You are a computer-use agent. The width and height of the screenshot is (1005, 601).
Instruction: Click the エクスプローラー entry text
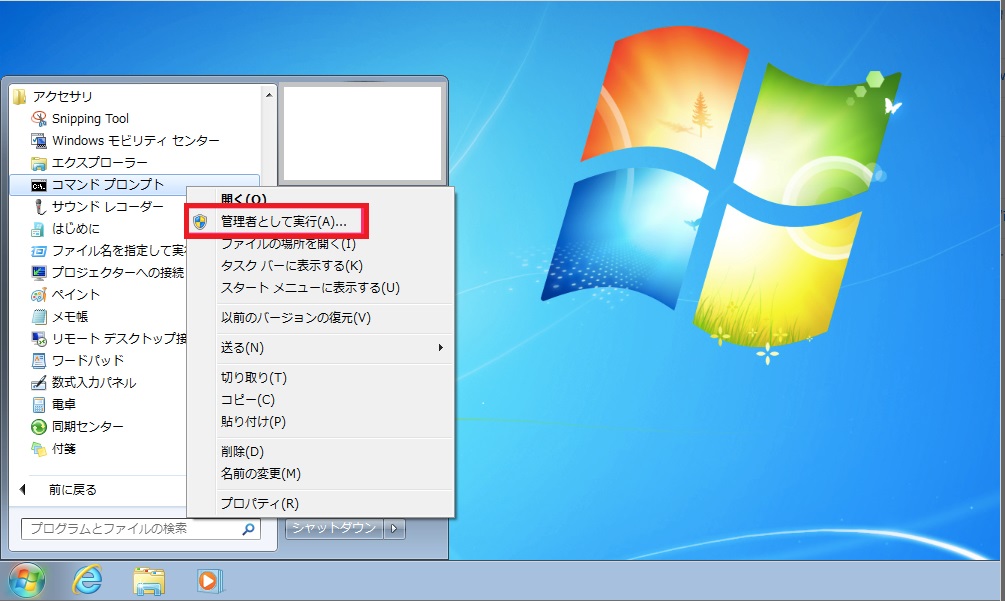pyautogui.click(x=100, y=163)
